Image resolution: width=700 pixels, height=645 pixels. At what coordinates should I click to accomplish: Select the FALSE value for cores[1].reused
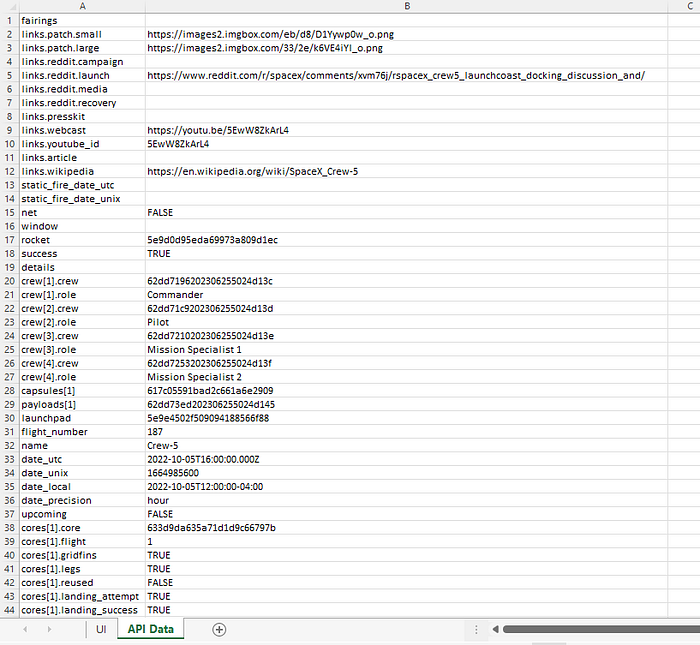(407, 583)
